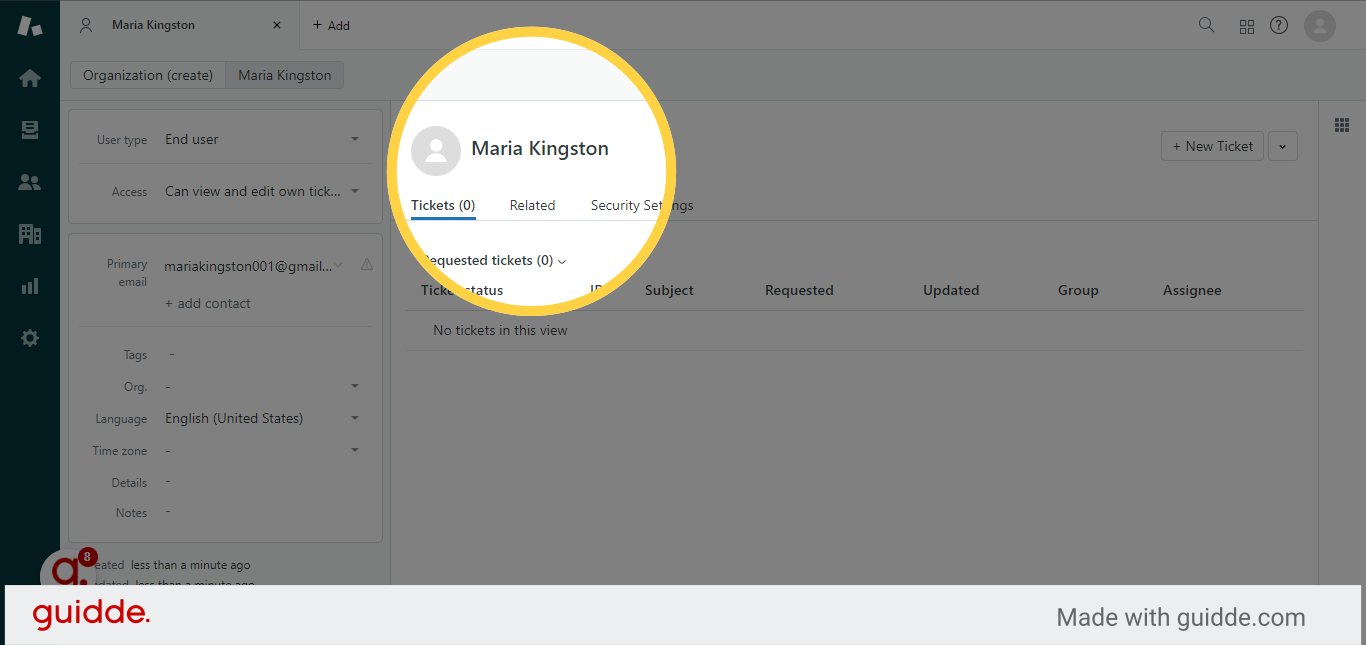Open the Home dashboard icon in sidebar
The height and width of the screenshot is (645, 1366).
pos(29,77)
